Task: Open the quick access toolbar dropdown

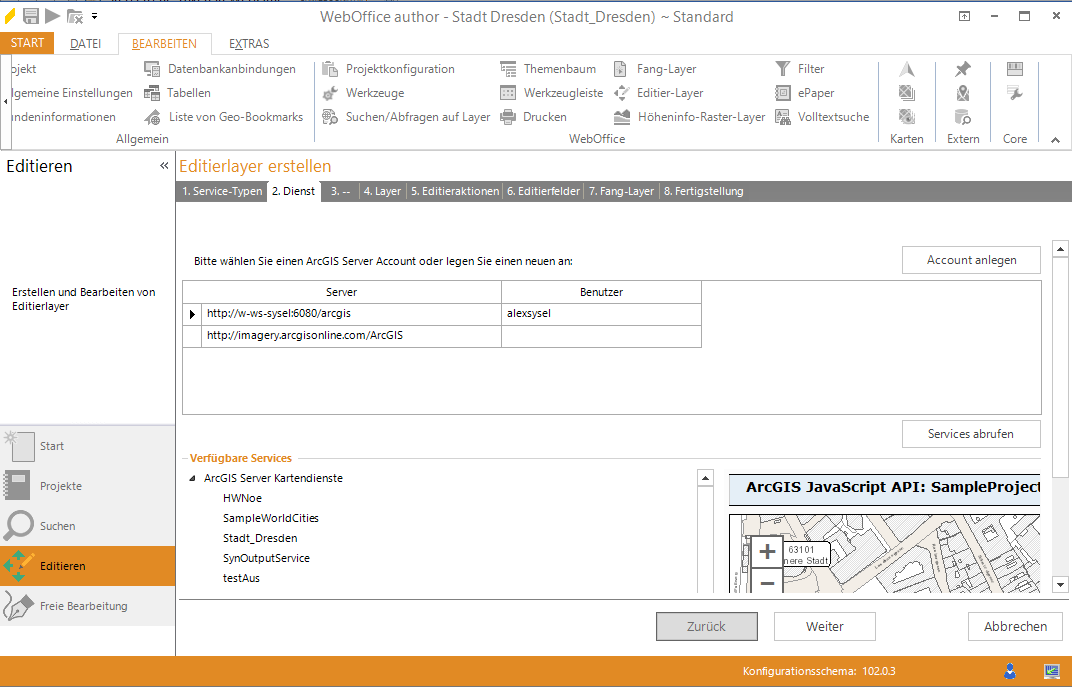Action: point(94,16)
